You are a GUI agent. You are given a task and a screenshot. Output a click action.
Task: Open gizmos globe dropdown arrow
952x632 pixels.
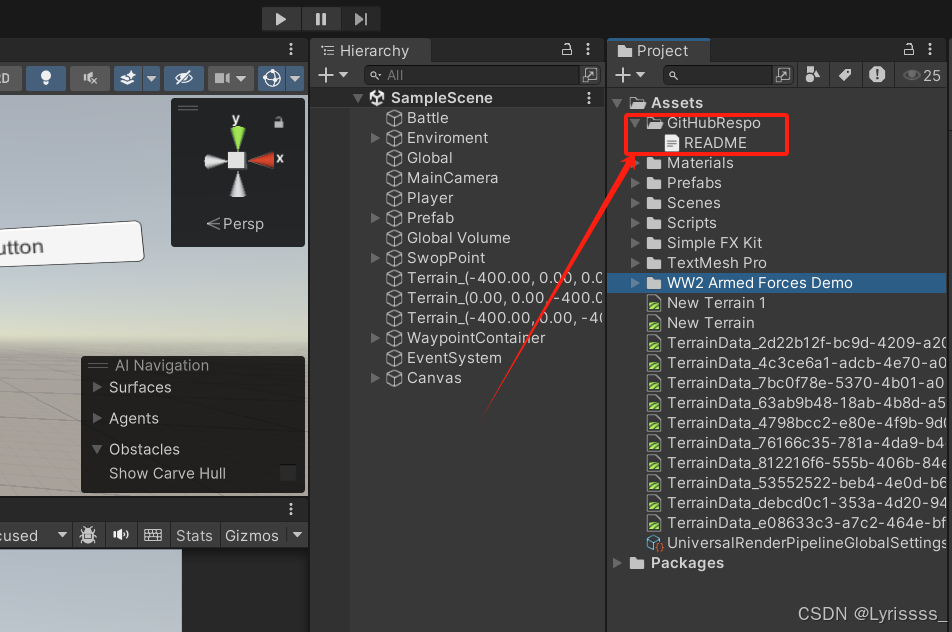click(x=295, y=78)
